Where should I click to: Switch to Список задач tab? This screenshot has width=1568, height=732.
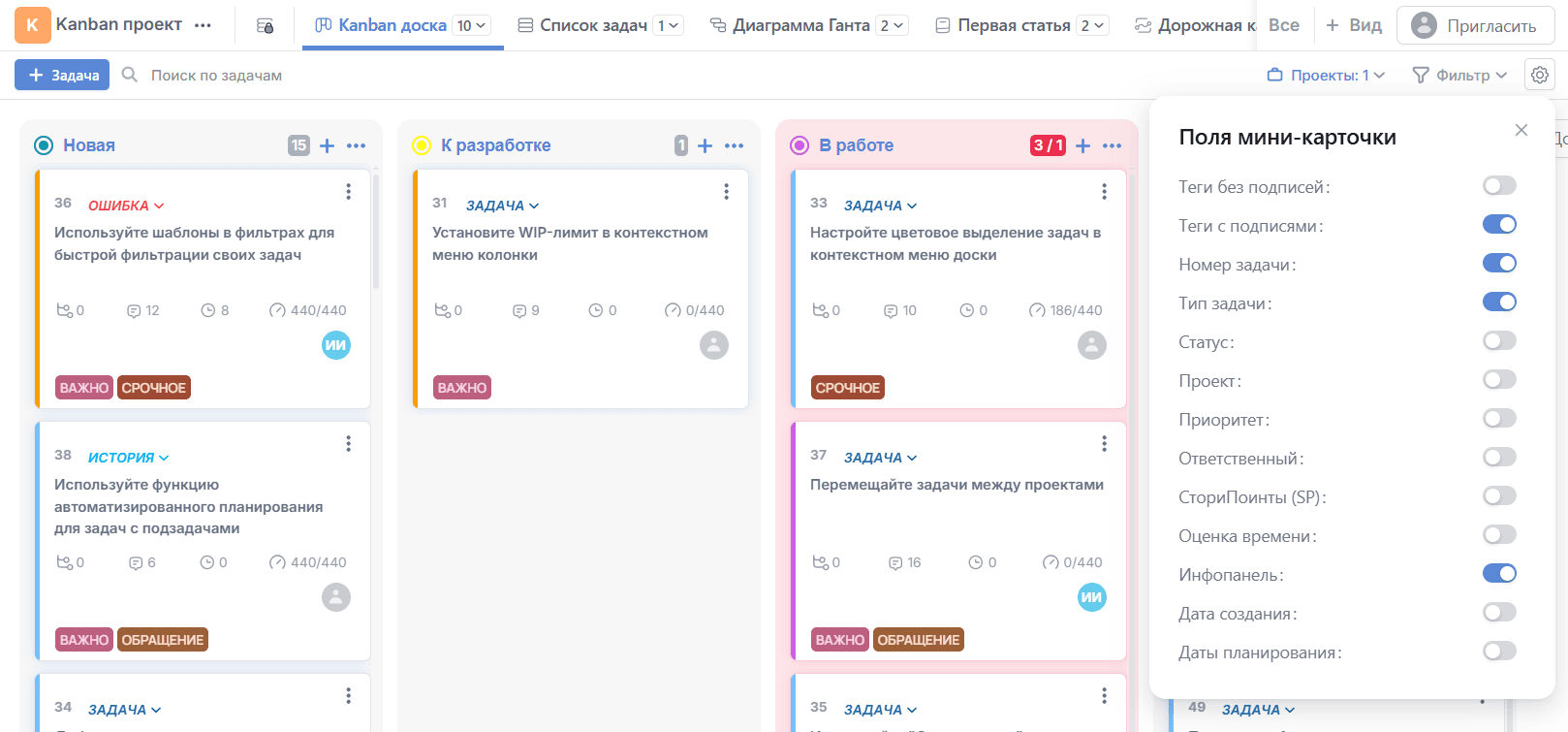click(593, 25)
